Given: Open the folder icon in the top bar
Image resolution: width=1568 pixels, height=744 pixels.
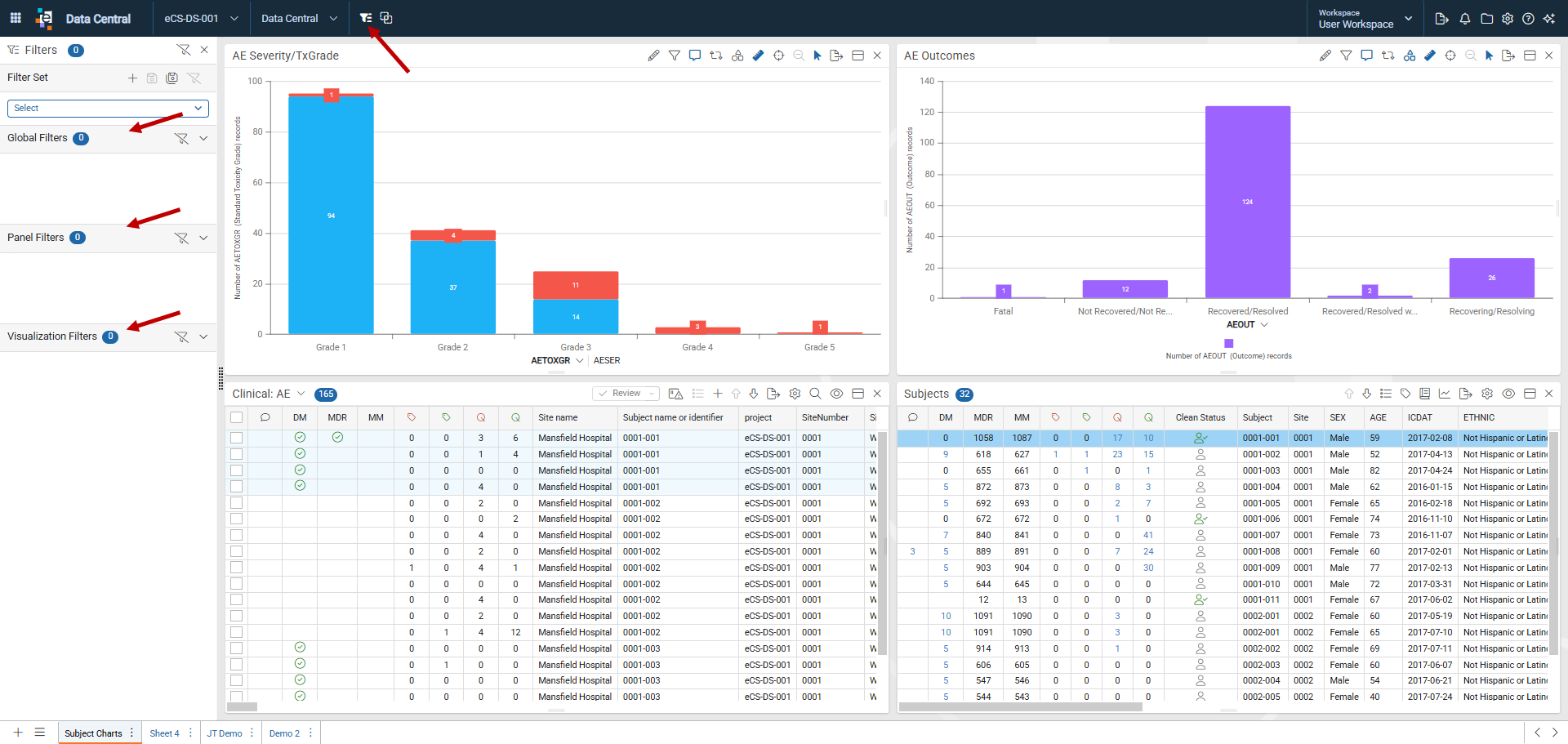Looking at the screenshot, I should [x=1486, y=19].
